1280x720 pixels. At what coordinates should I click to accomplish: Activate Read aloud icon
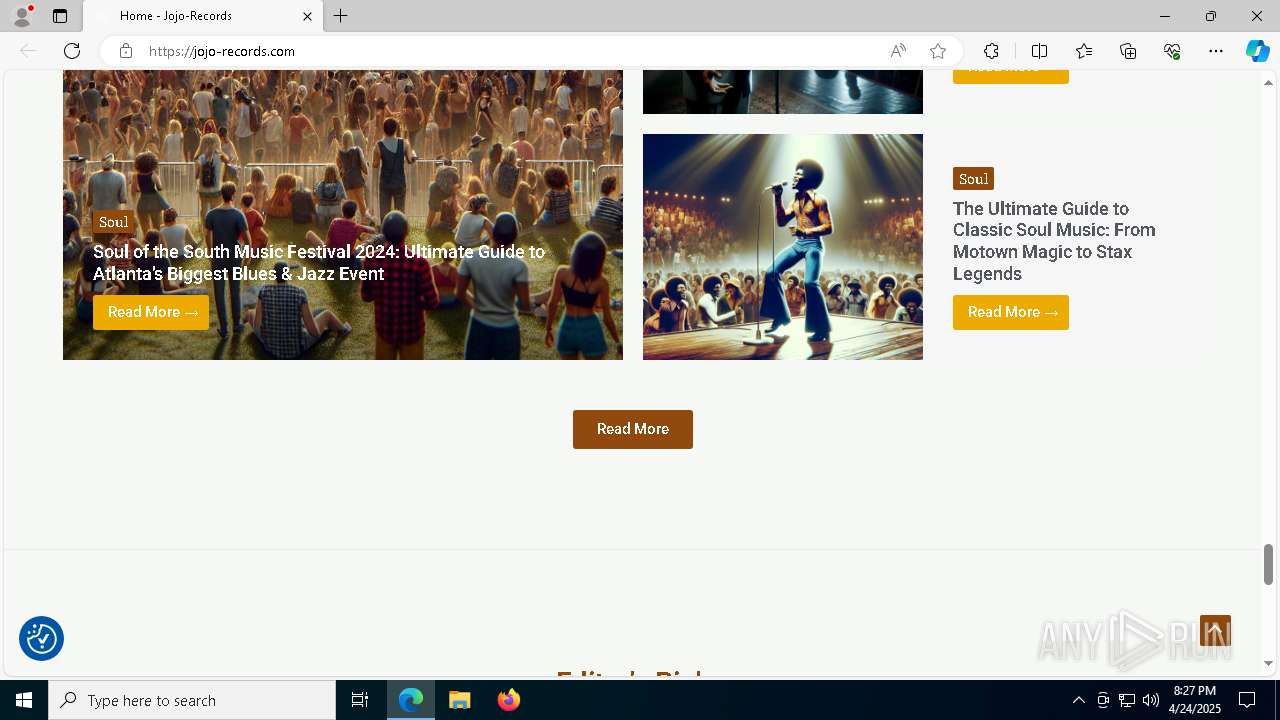tap(898, 51)
